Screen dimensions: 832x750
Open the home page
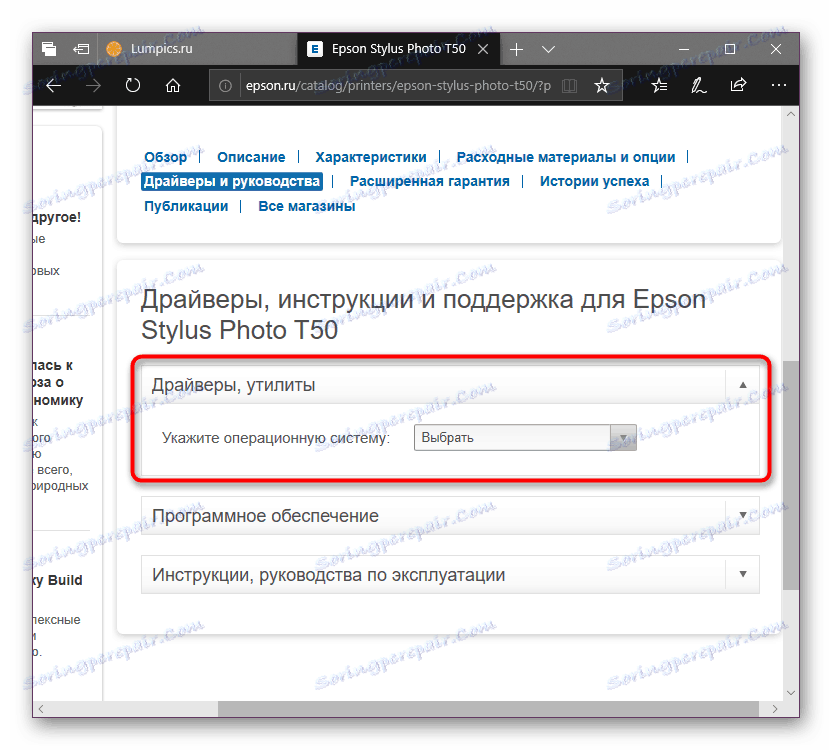point(173,85)
